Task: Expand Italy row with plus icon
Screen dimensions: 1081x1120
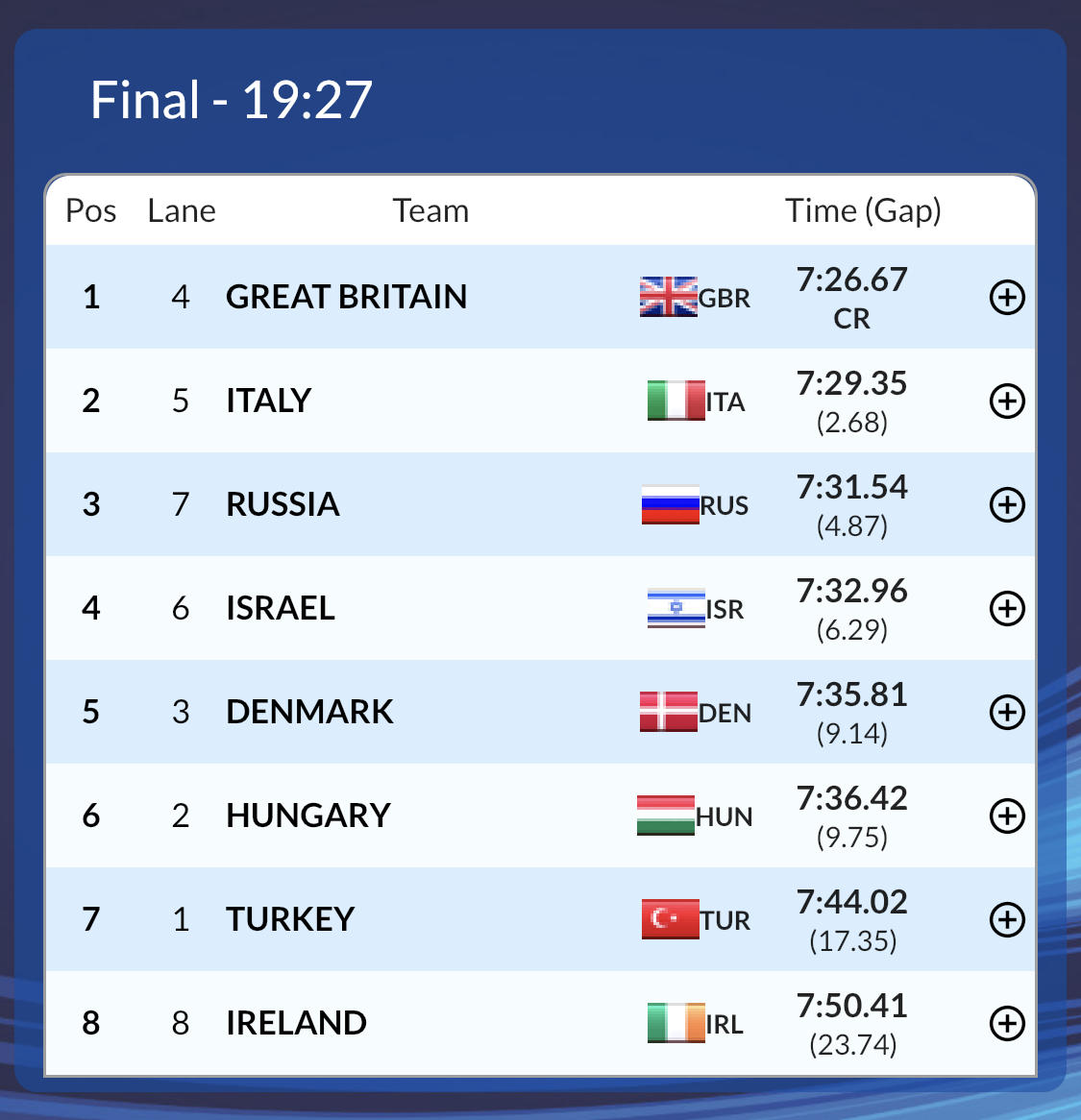Action: coord(1007,401)
